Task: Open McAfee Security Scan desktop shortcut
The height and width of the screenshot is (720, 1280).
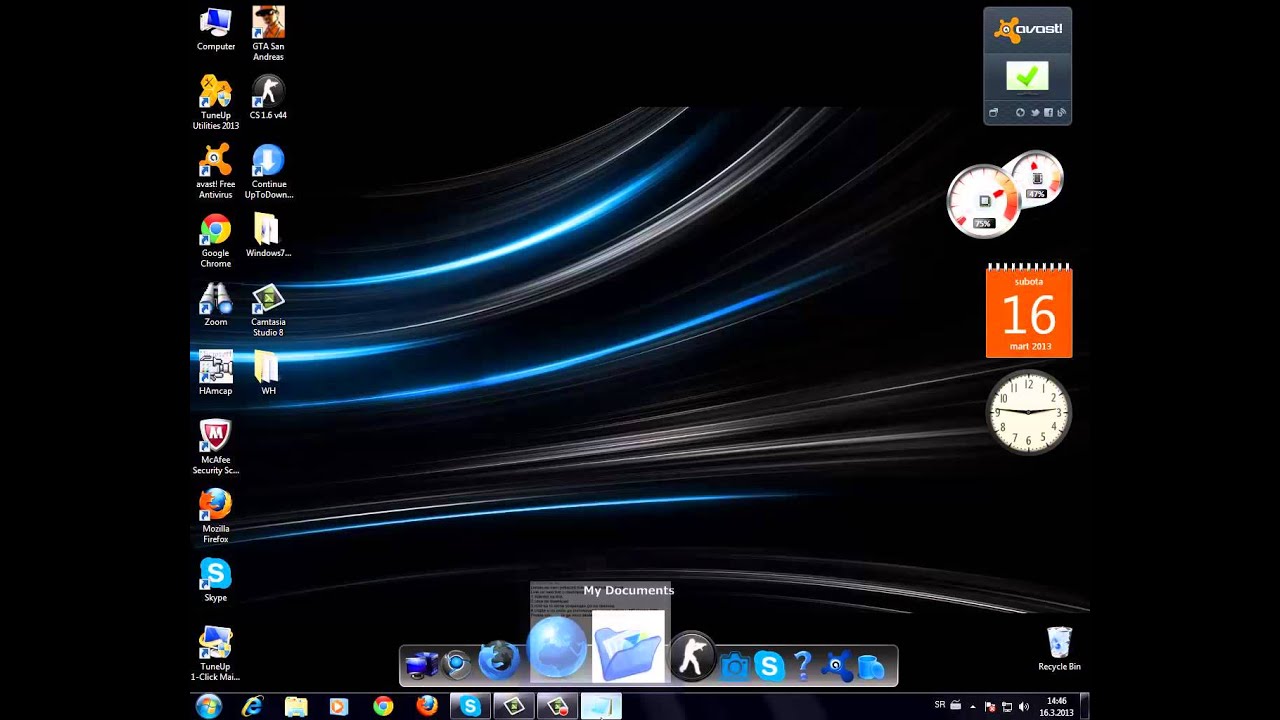Action: [216, 447]
